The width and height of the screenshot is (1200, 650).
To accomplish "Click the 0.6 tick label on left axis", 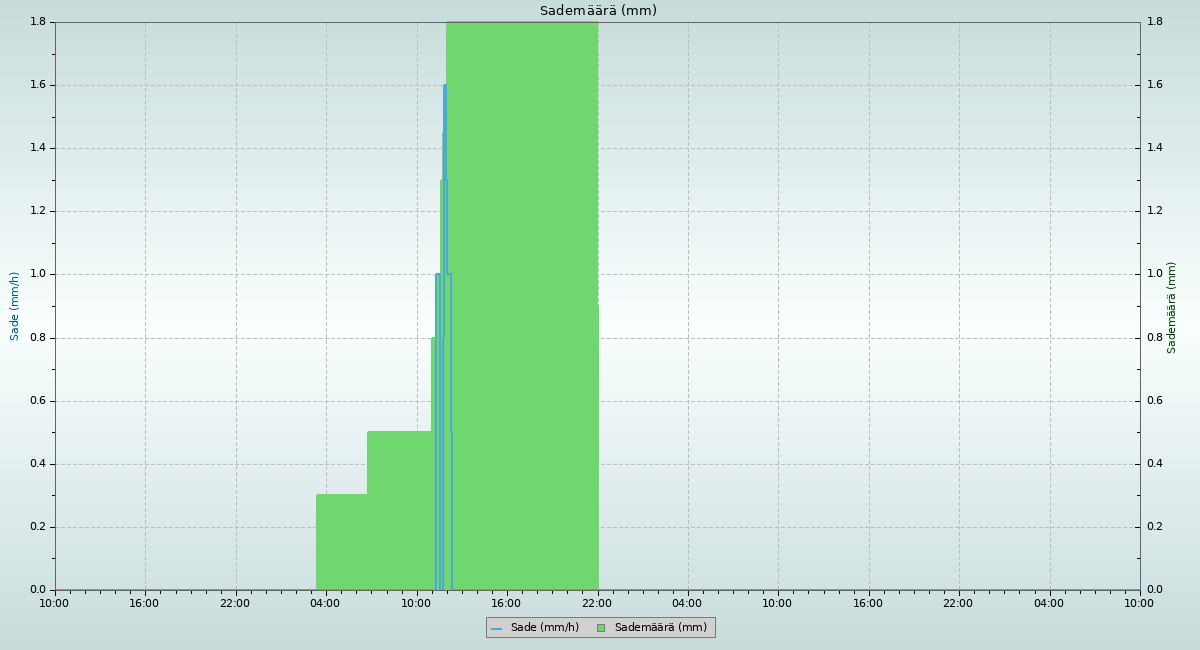I will [x=40, y=401].
